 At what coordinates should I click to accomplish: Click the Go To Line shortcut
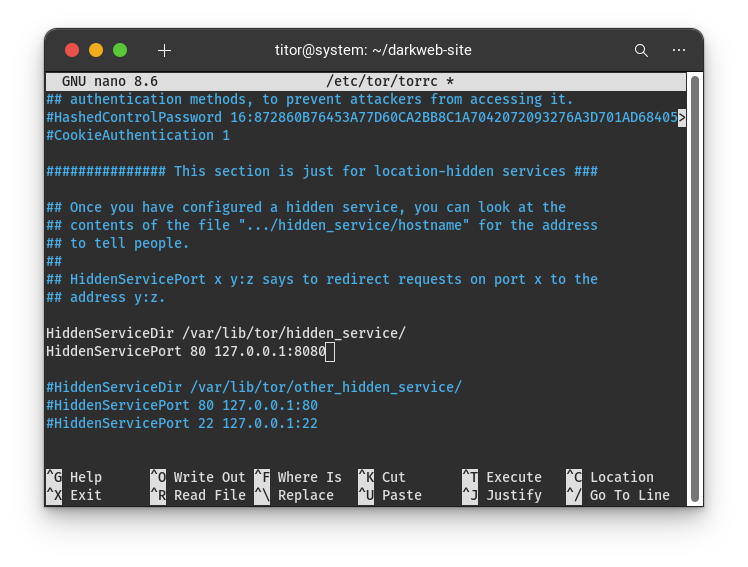click(x=629, y=495)
